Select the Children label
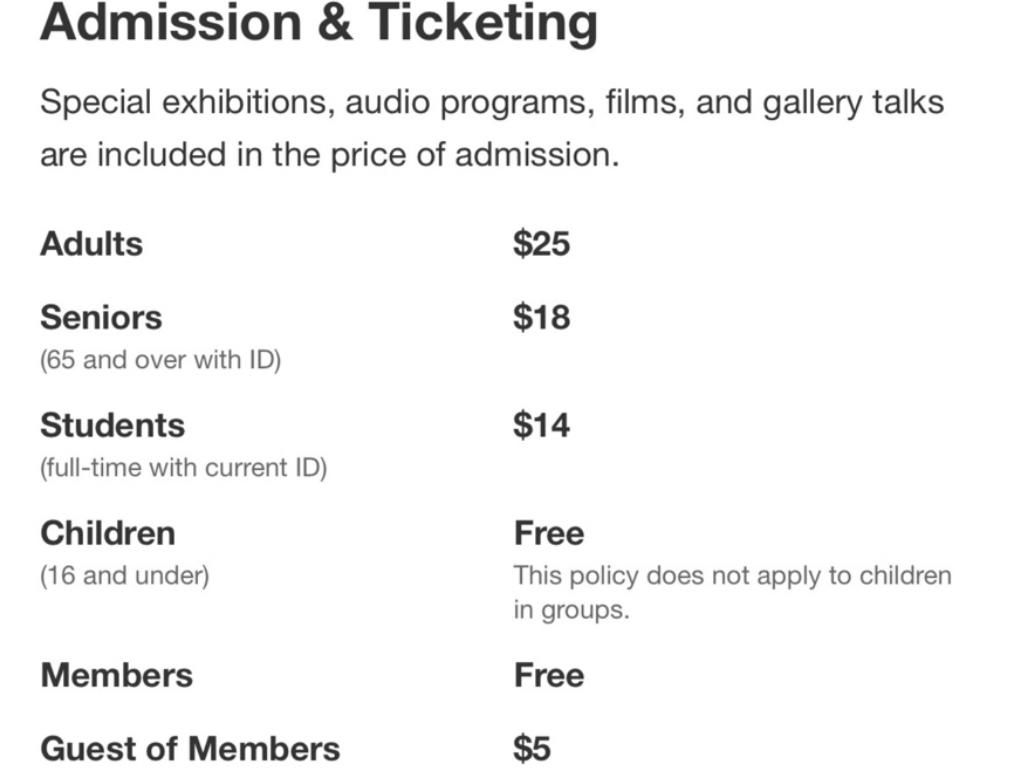The height and width of the screenshot is (768, 1024). [107, 533]
